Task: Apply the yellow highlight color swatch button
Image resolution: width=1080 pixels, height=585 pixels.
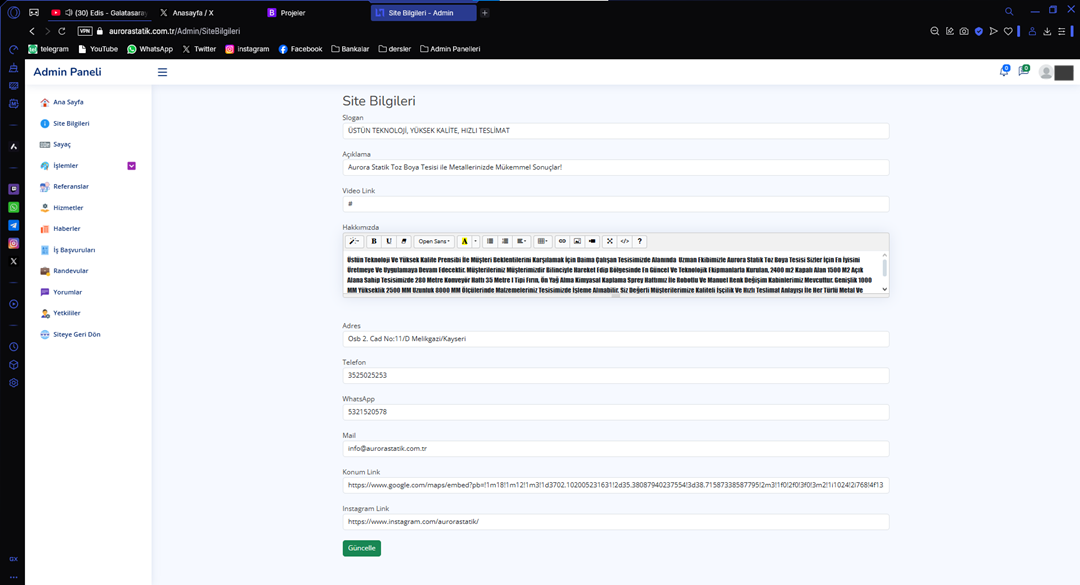Action: 464,241
